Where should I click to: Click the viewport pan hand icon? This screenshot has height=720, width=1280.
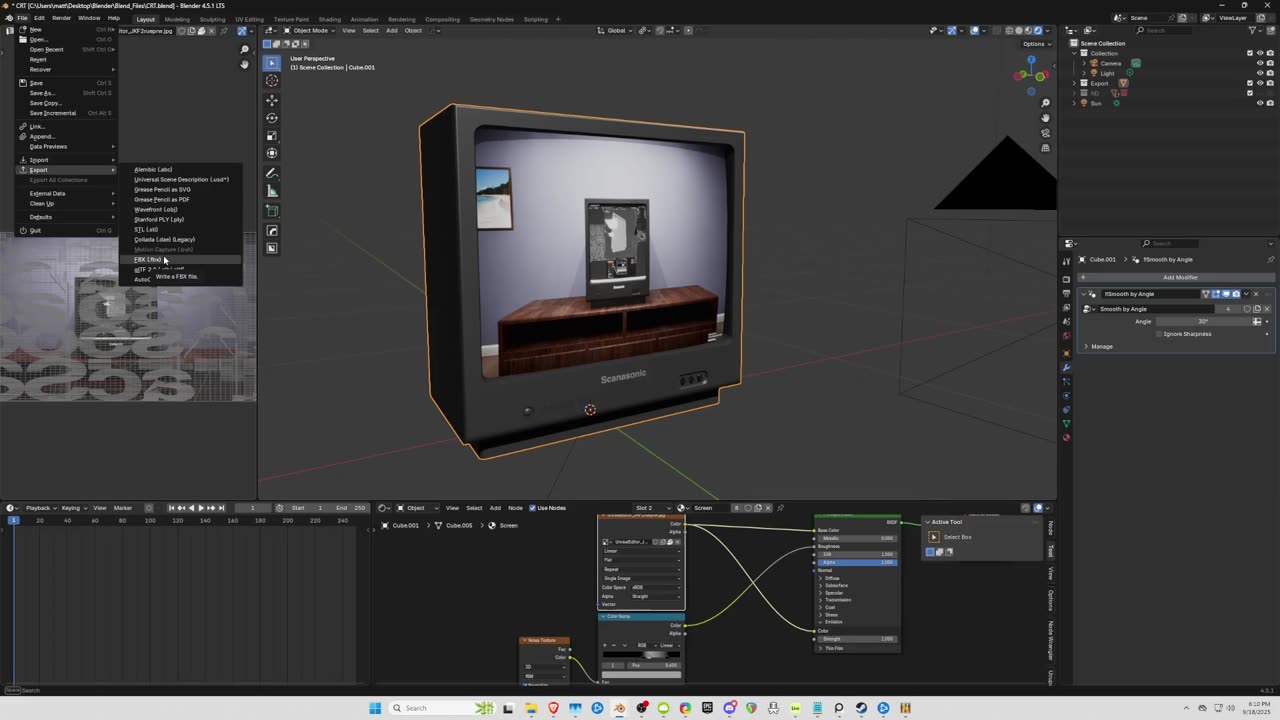click(1045, 118)
